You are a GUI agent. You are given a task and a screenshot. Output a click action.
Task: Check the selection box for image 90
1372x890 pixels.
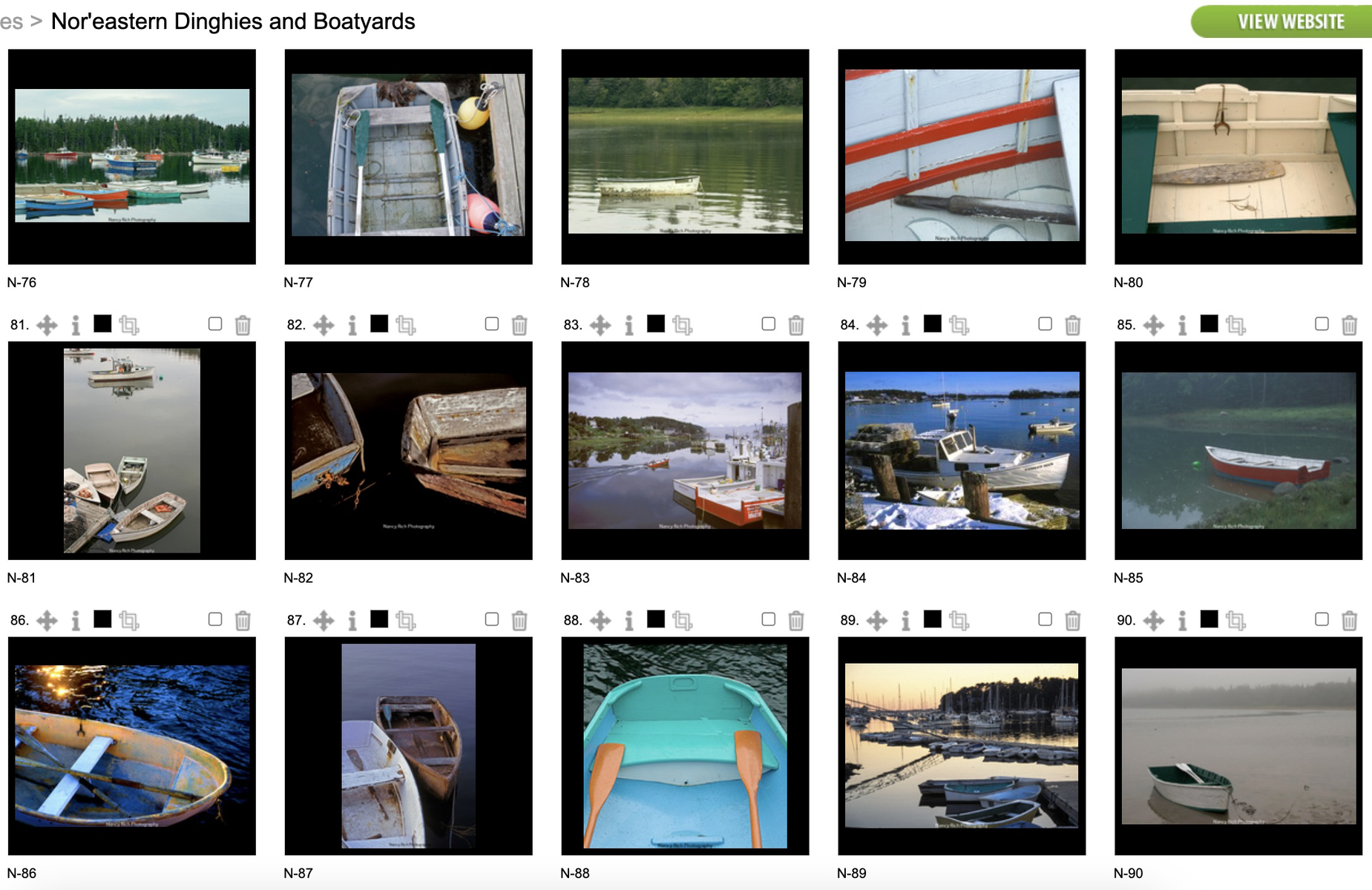click(1322, 619)
